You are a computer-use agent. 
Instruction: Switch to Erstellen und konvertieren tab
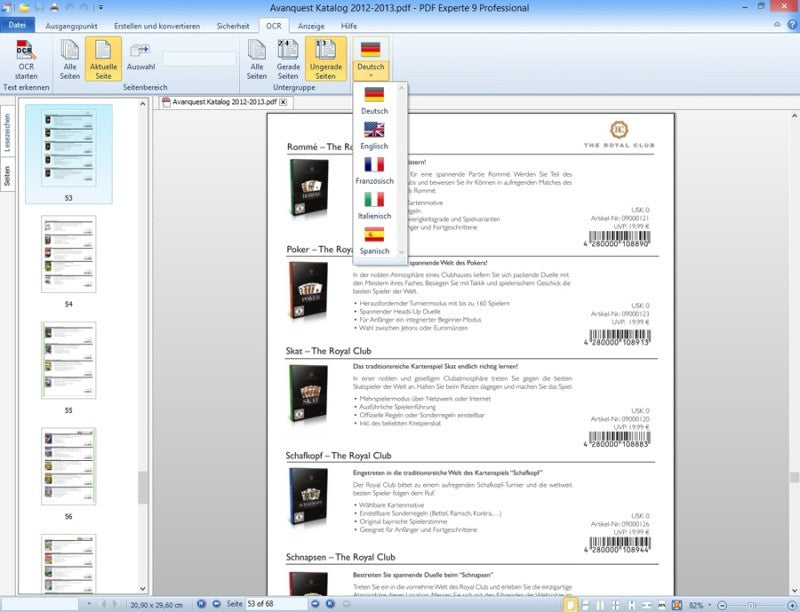(x=157, y=26)
